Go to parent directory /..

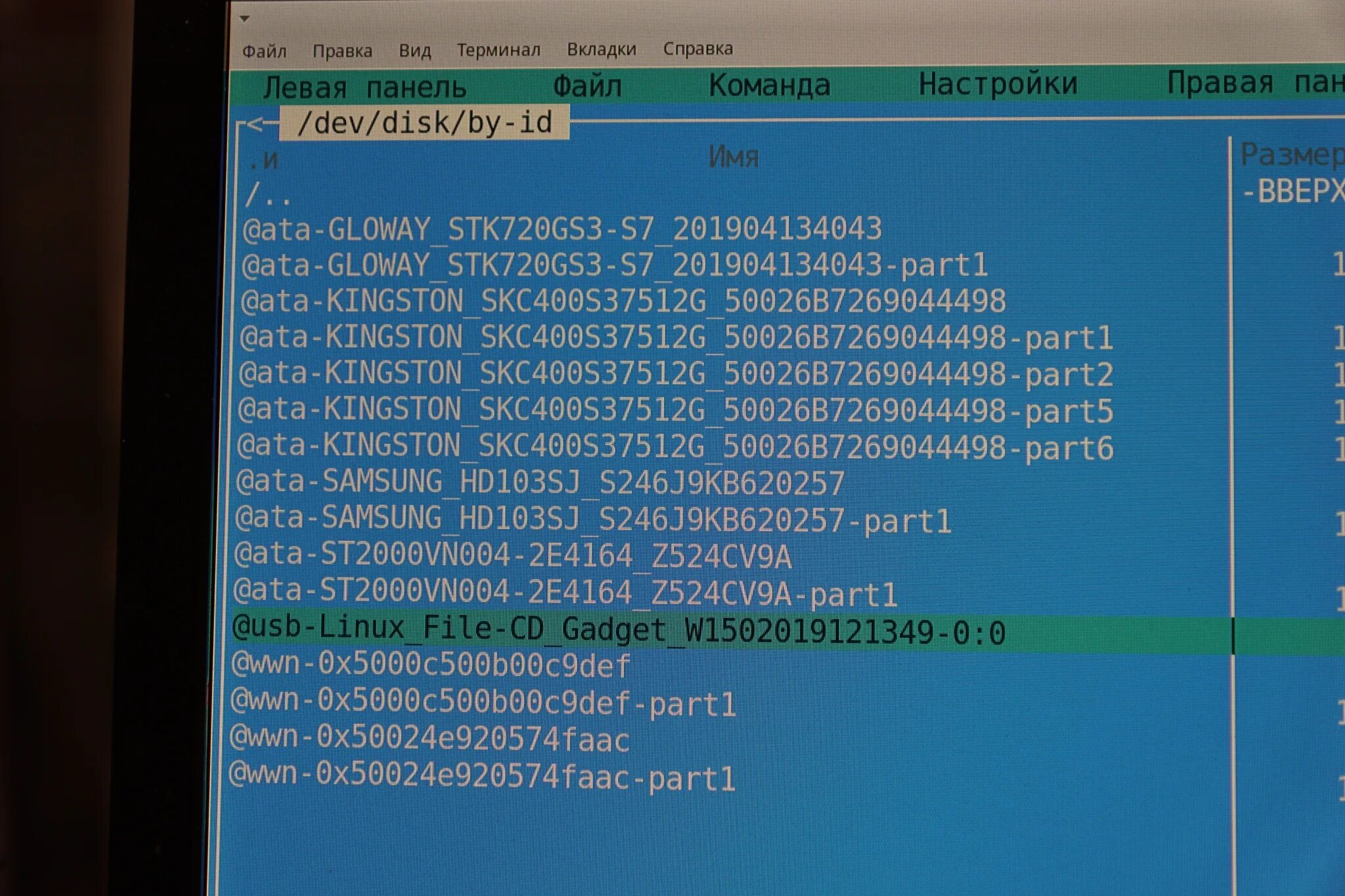tap(267, 195)
